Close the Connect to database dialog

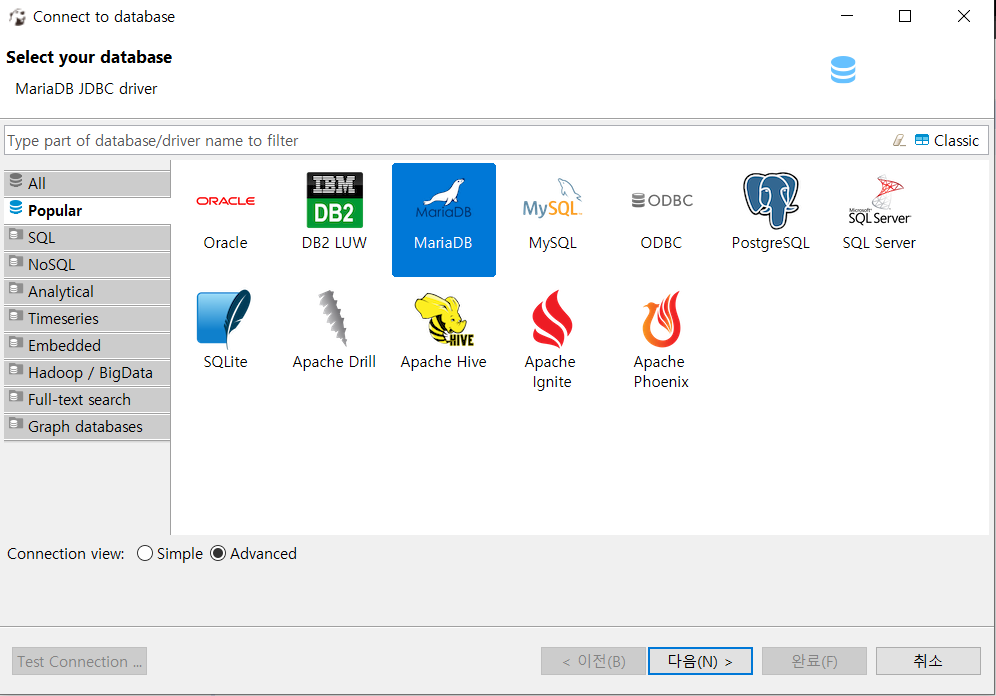[964, 17]
